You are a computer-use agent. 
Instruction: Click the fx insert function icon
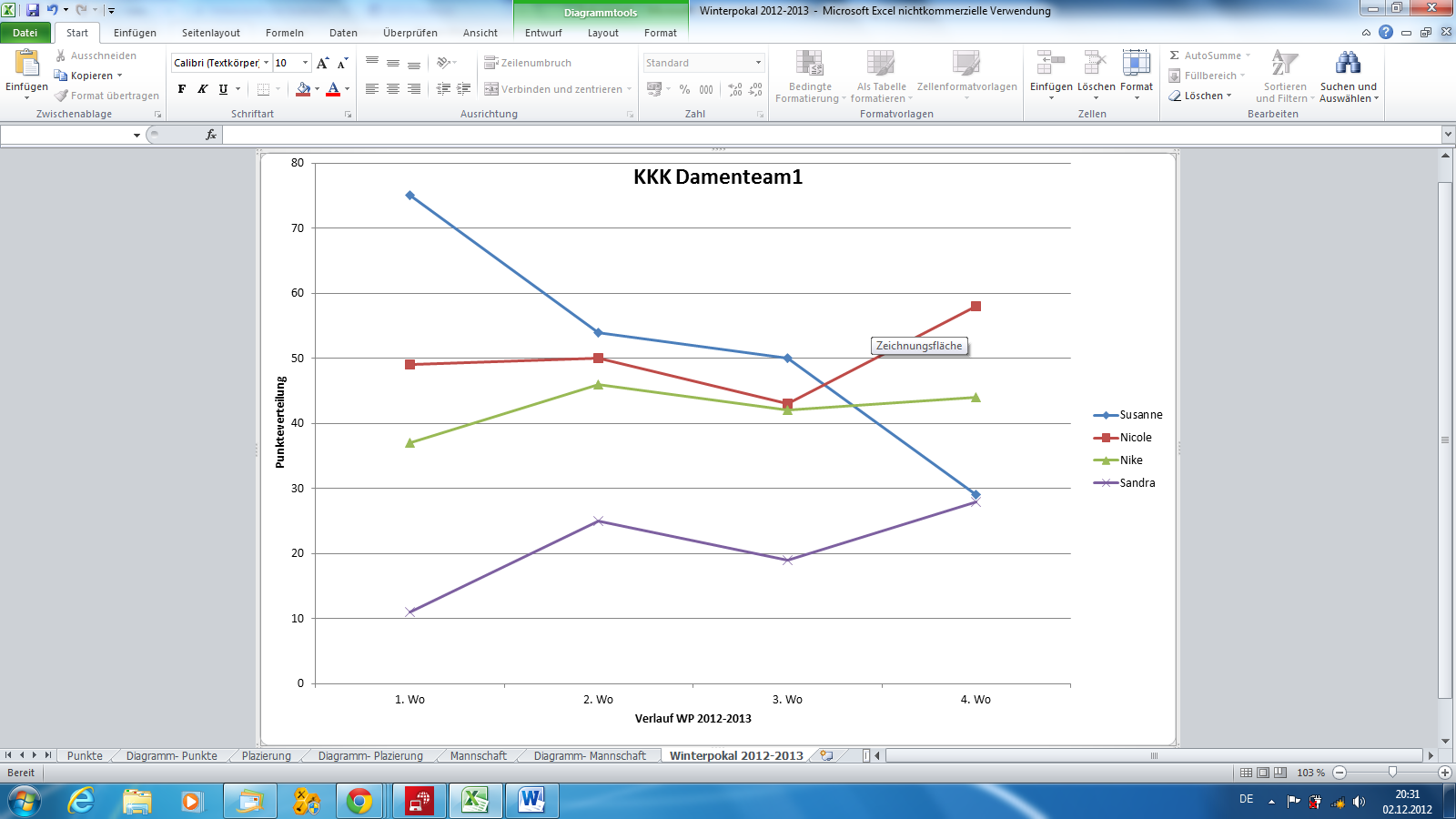click(211, 135)
